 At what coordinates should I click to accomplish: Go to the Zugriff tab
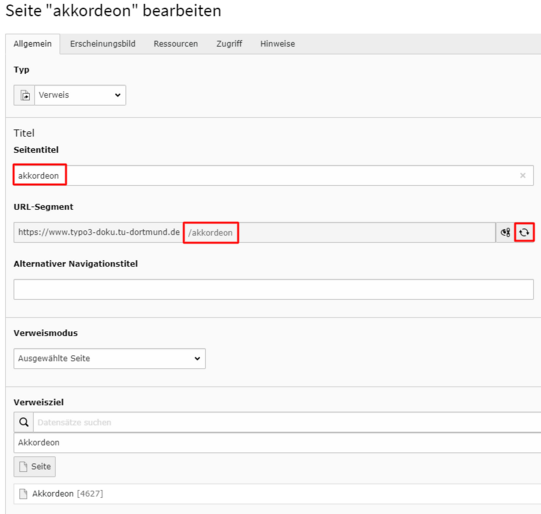click(229, 44)
